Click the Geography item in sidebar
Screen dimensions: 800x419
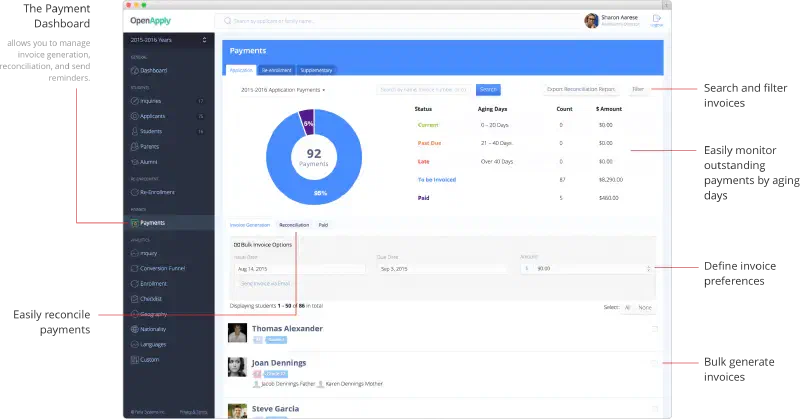point(154,314)
